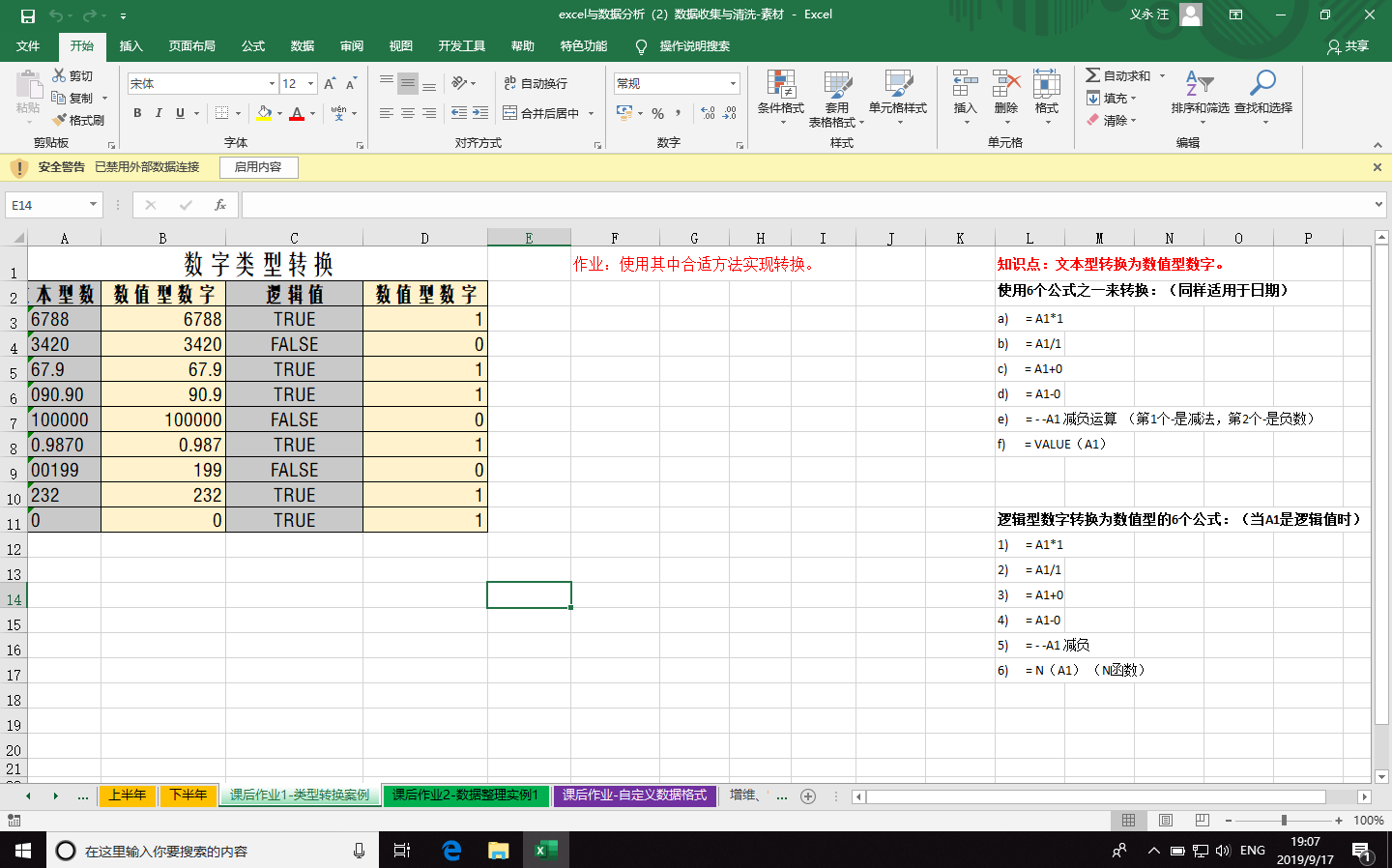The height and width of the screenshot is (868, 1392).
Task: Switch to the Insert (插入) ribbon tab
Action: coord(130,46)
